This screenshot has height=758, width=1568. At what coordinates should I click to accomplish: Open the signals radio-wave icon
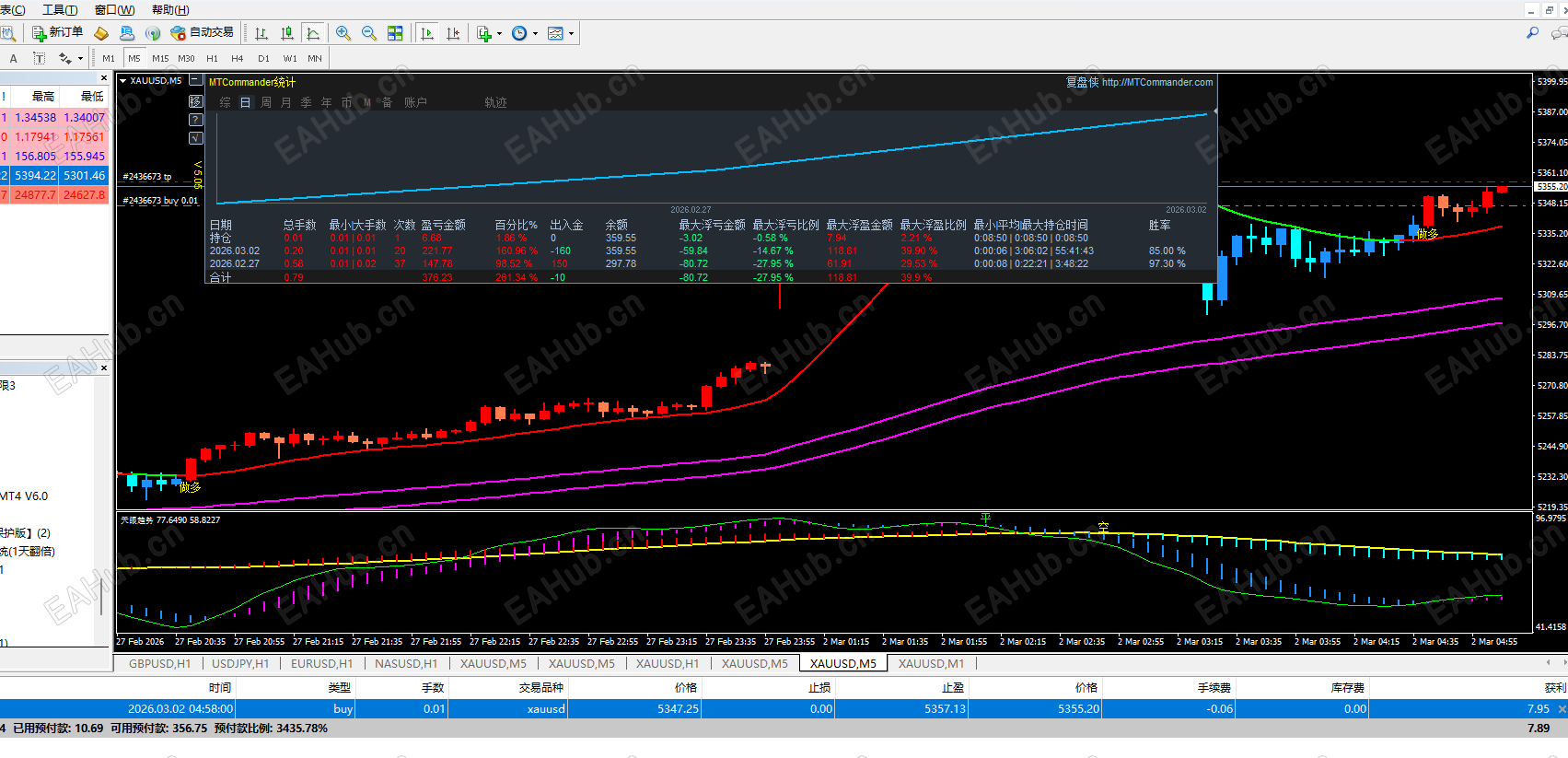153,33
